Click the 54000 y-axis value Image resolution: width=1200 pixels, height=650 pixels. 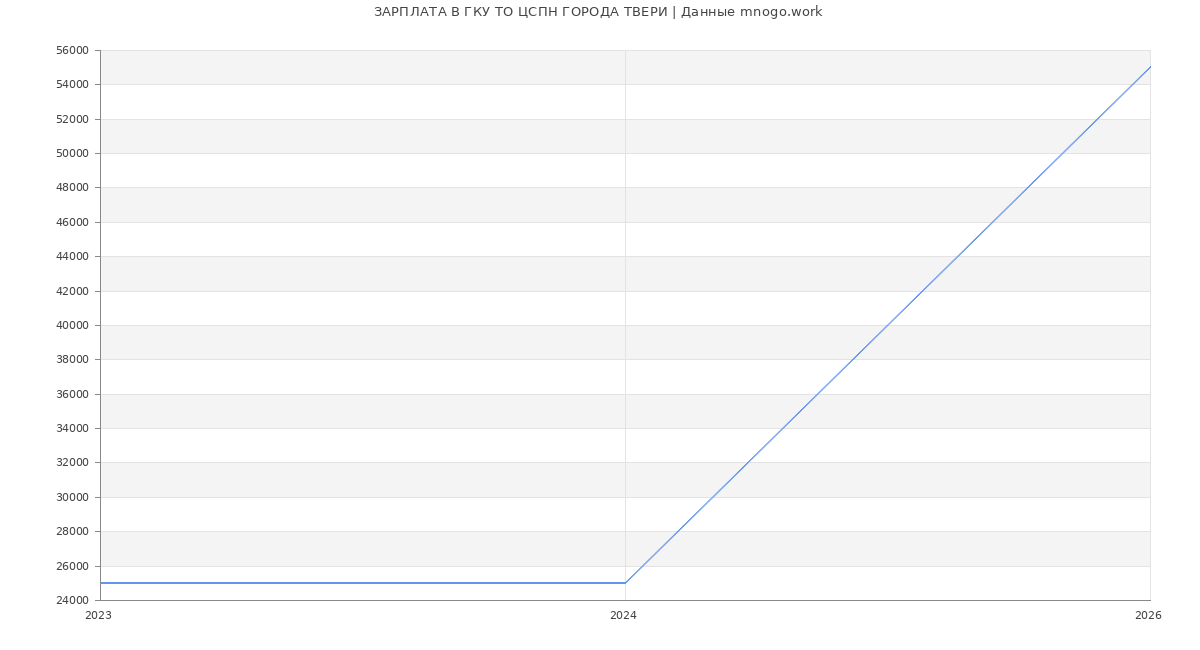pyautogui.click(x=73, y=84)
